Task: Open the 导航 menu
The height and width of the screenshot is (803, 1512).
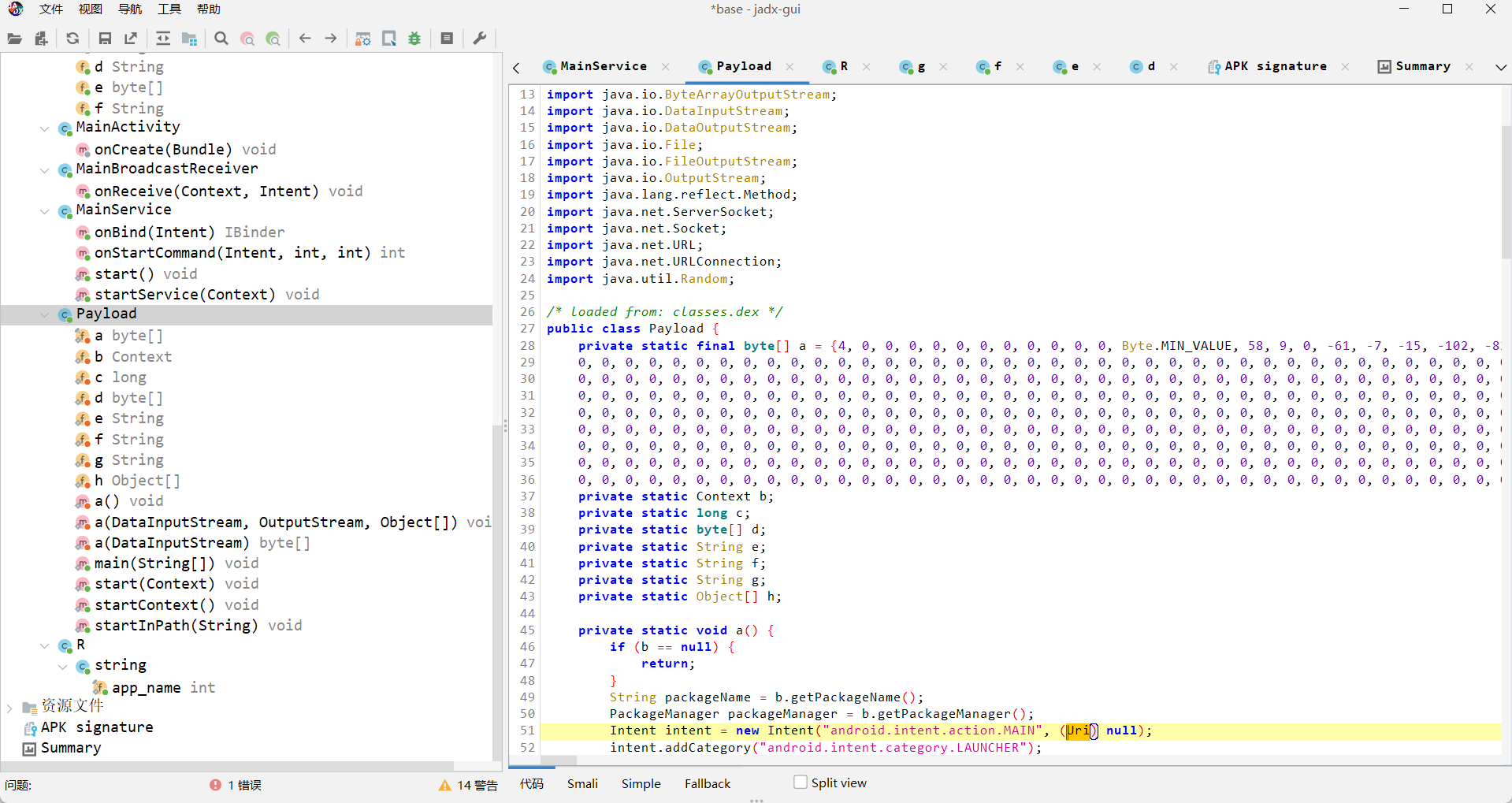Action: pos(130,9)
